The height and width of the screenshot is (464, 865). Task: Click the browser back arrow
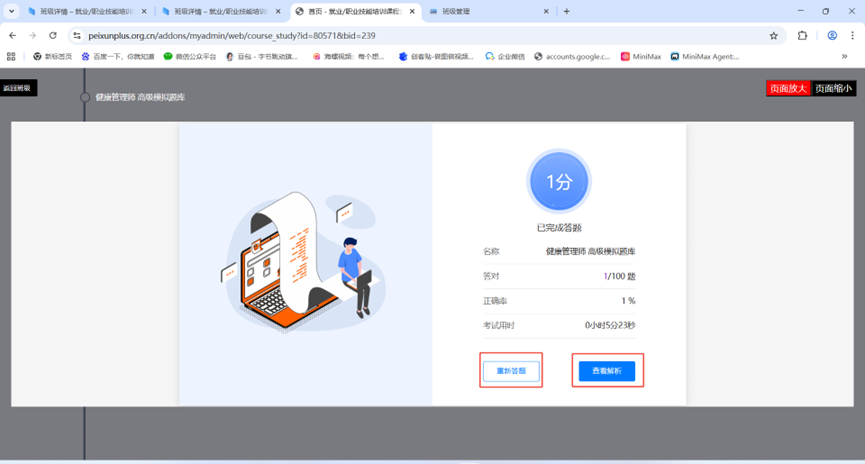point(13,35)
